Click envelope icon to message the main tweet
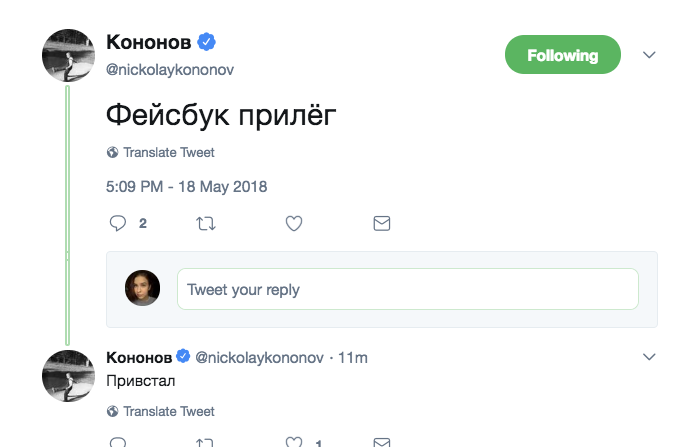 (381, 223)
